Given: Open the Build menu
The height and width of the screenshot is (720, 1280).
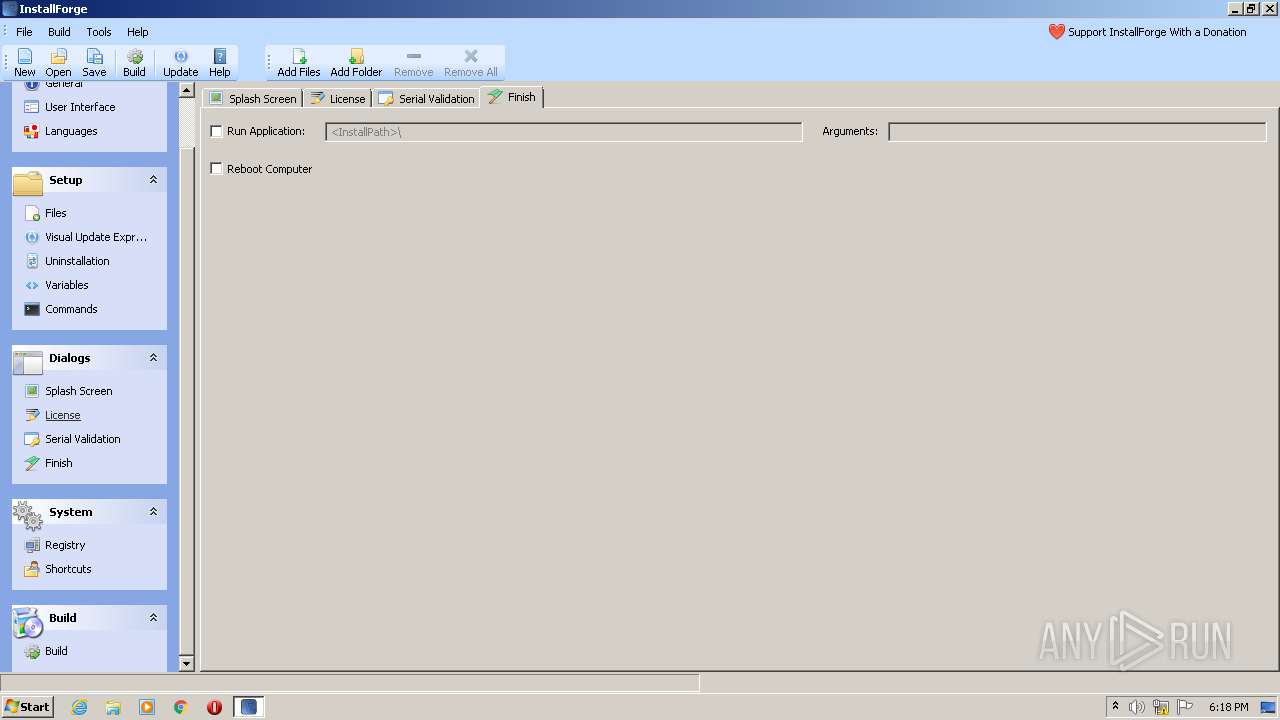Looking at the screenshot, I should 59,32.
